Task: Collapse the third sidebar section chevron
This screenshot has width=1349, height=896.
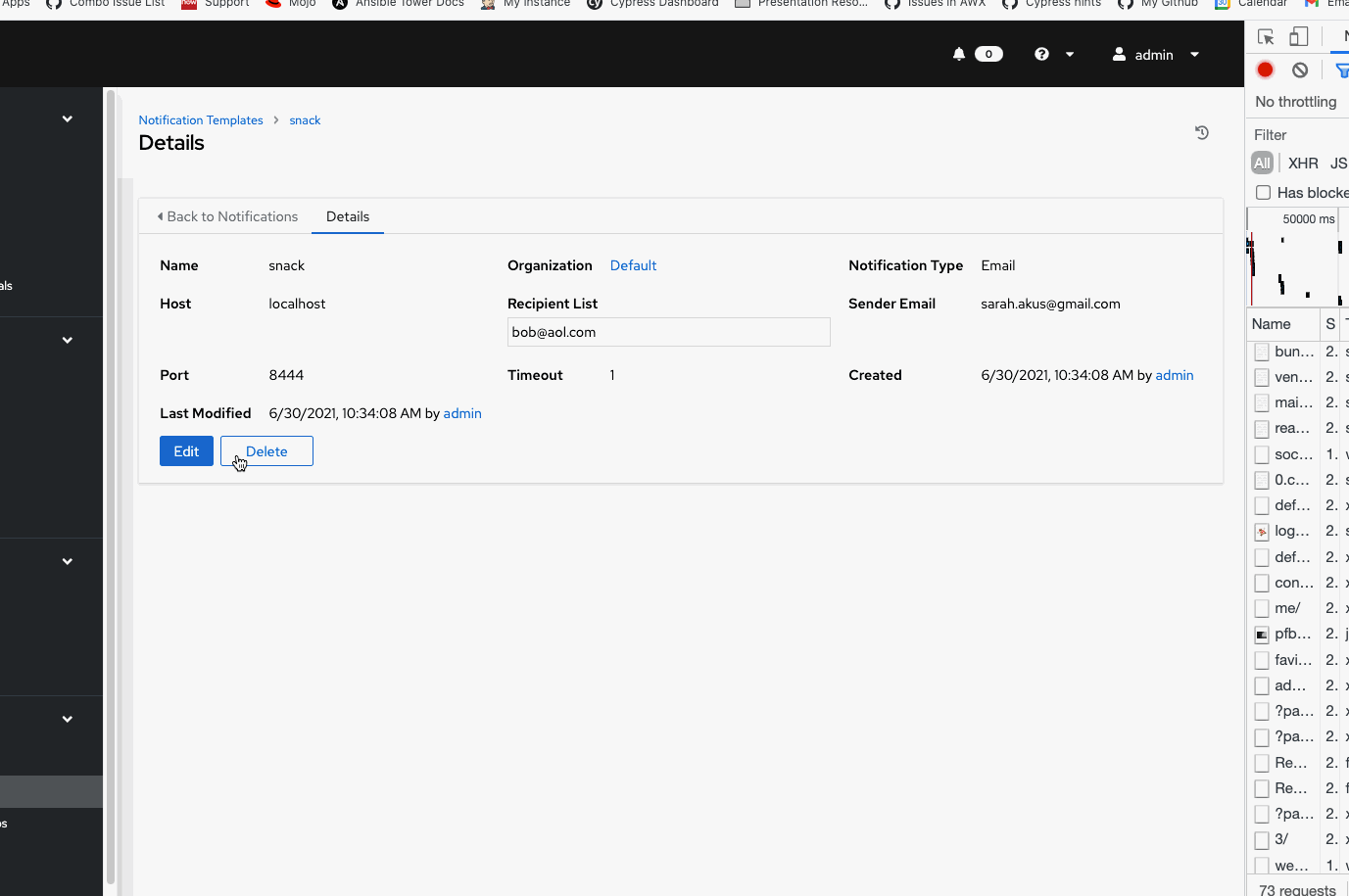Action: pyautogui.click(x=68, y=561)
